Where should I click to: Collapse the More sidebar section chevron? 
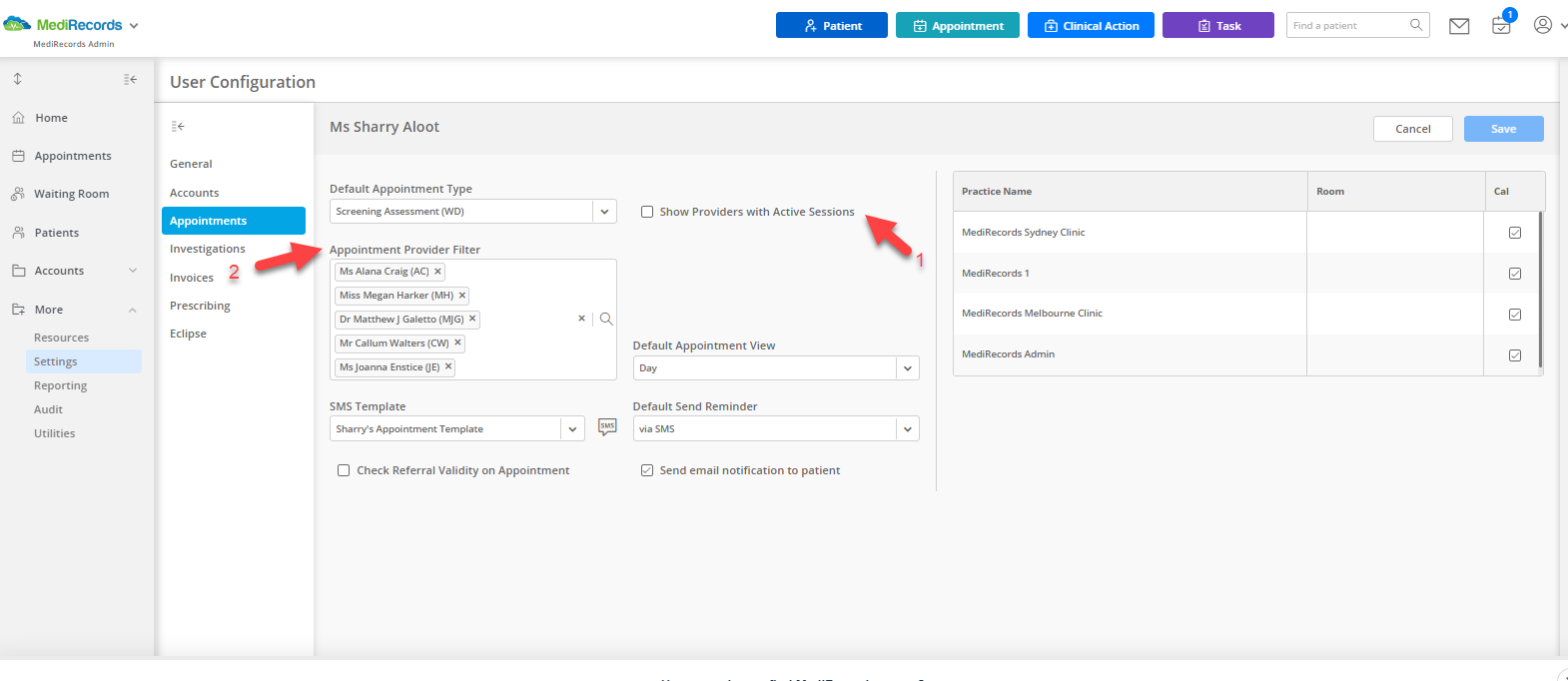[x=133, y=310]
